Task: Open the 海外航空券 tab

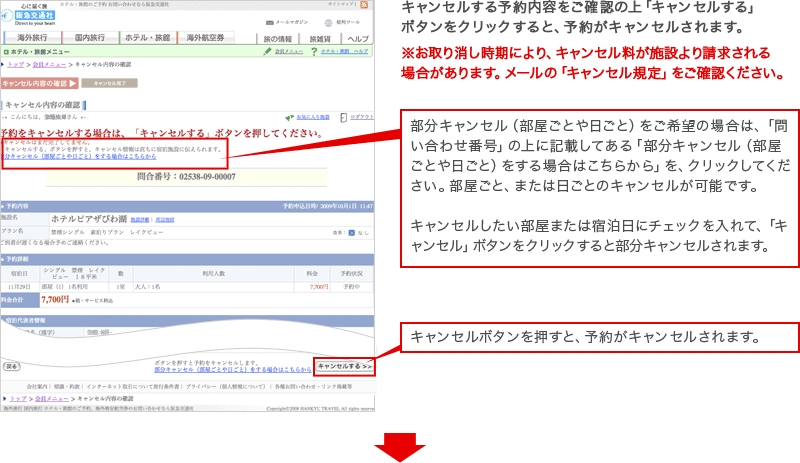Action: click(x=205, y=37)
